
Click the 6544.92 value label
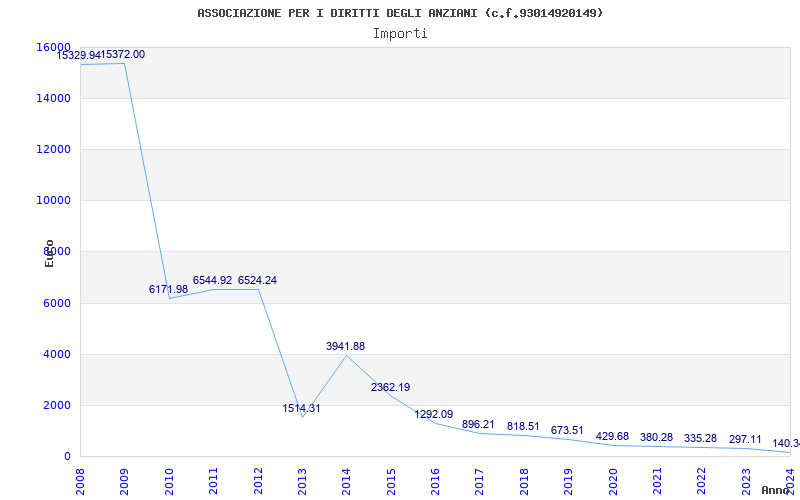click(x=212, y=280)
